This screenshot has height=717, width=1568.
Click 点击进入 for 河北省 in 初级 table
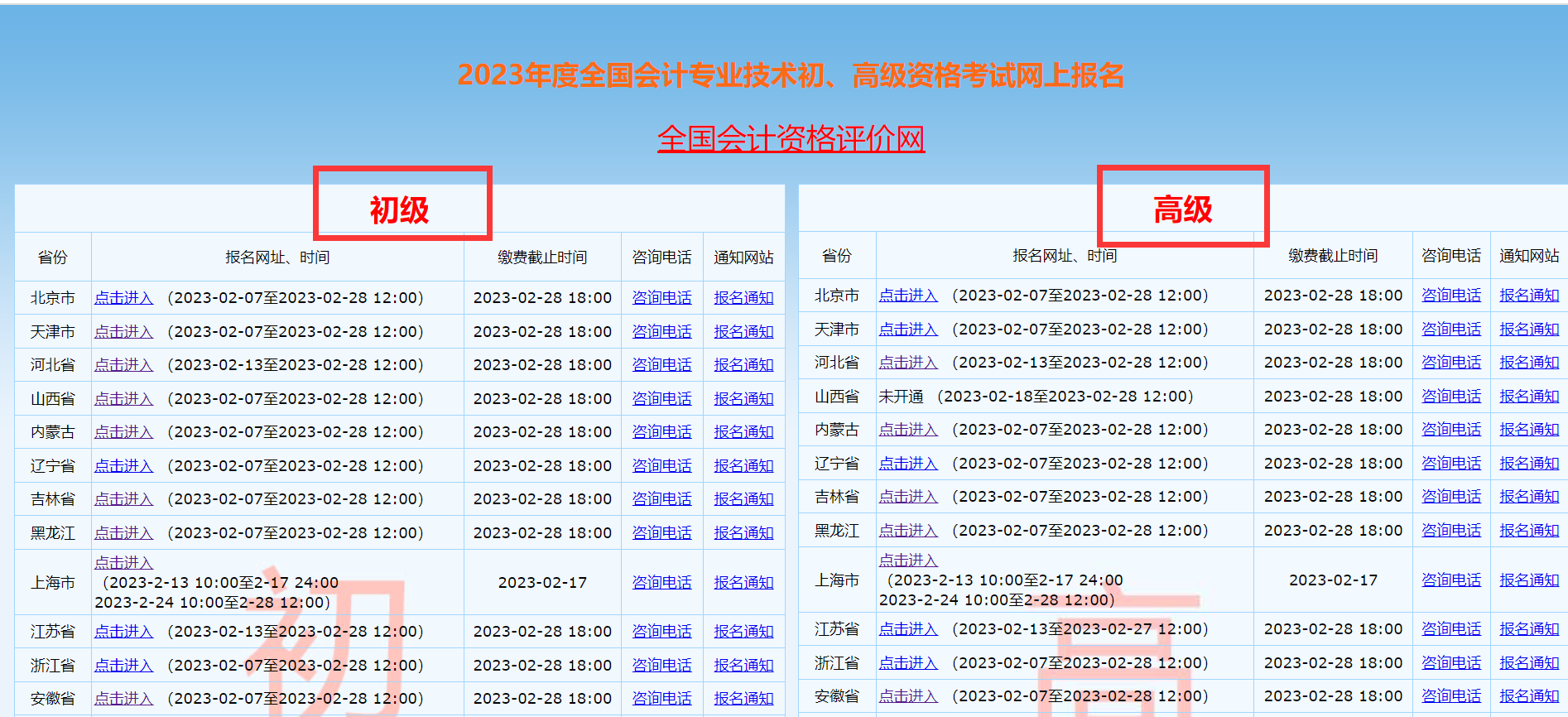(123, 365)
